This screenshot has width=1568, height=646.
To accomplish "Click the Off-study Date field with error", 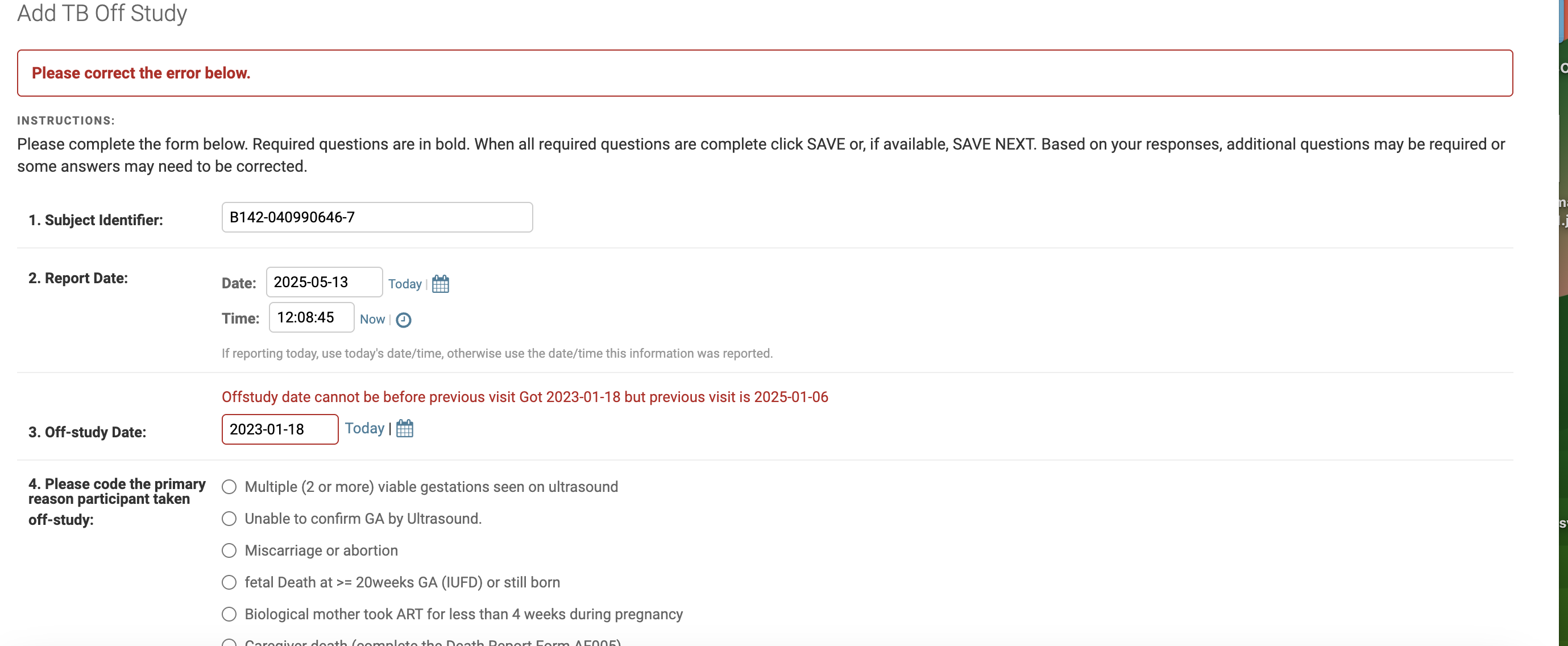I will coord(279,429).
